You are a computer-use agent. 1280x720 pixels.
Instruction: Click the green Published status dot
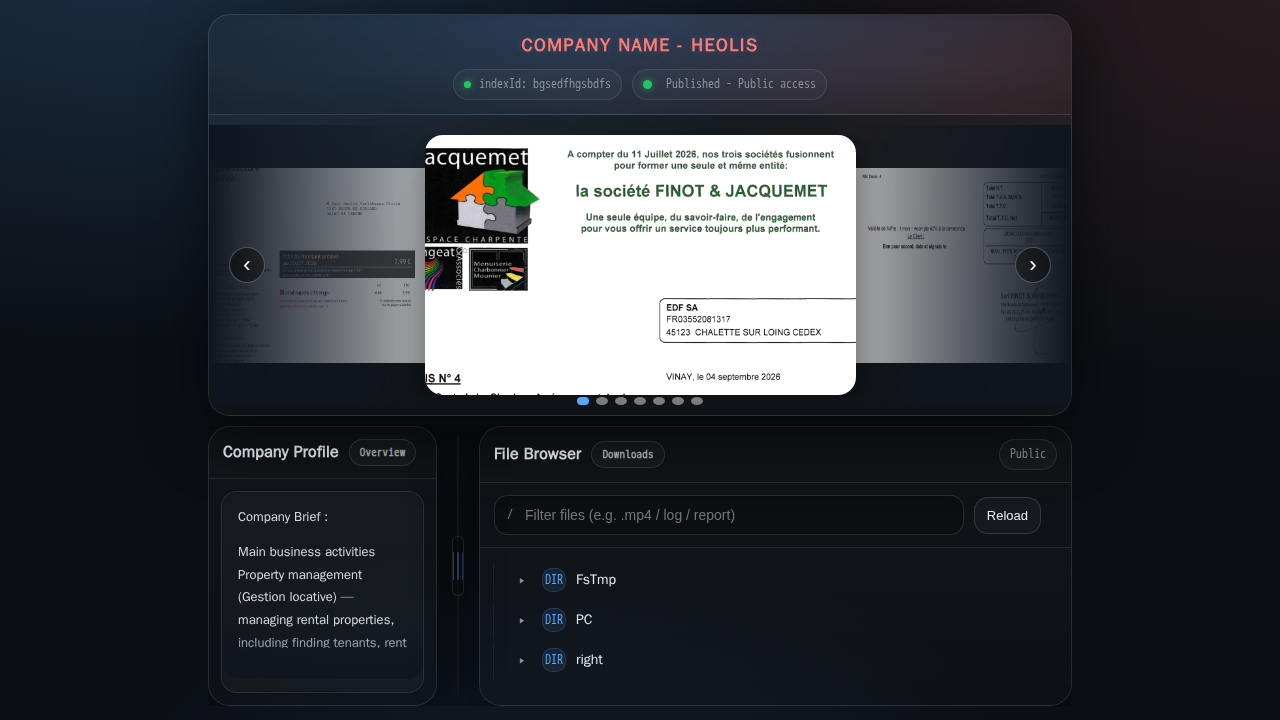(x=647, y=84)
